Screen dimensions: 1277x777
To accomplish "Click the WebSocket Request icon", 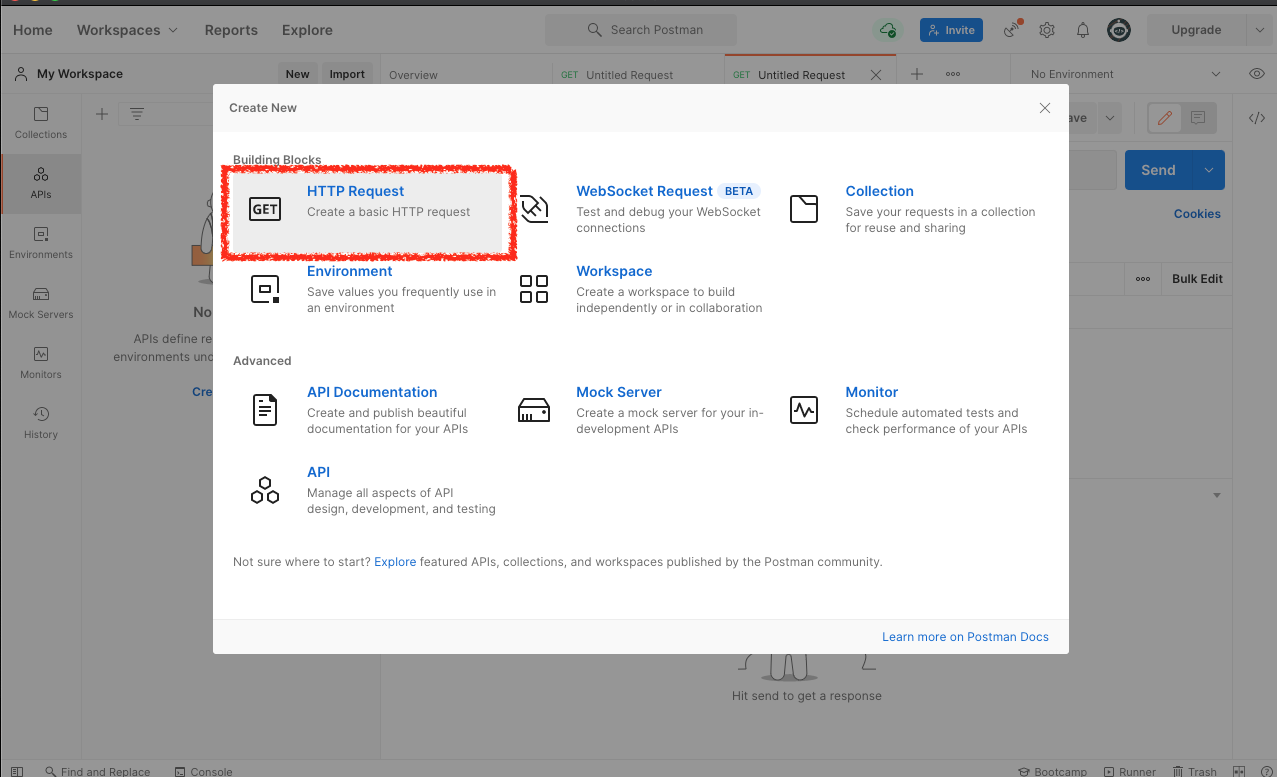I will [534, 208].
